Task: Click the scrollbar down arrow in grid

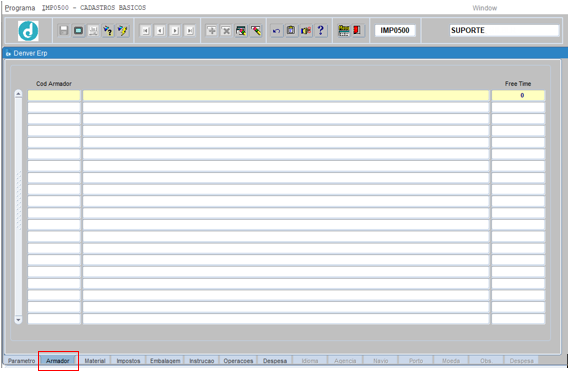Action: point(18,320)
